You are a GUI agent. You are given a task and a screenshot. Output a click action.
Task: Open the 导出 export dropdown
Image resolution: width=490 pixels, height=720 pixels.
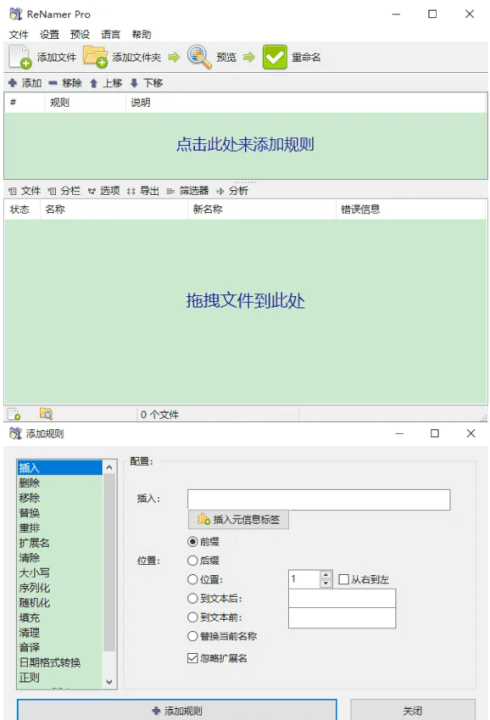[x=143, y=191]
